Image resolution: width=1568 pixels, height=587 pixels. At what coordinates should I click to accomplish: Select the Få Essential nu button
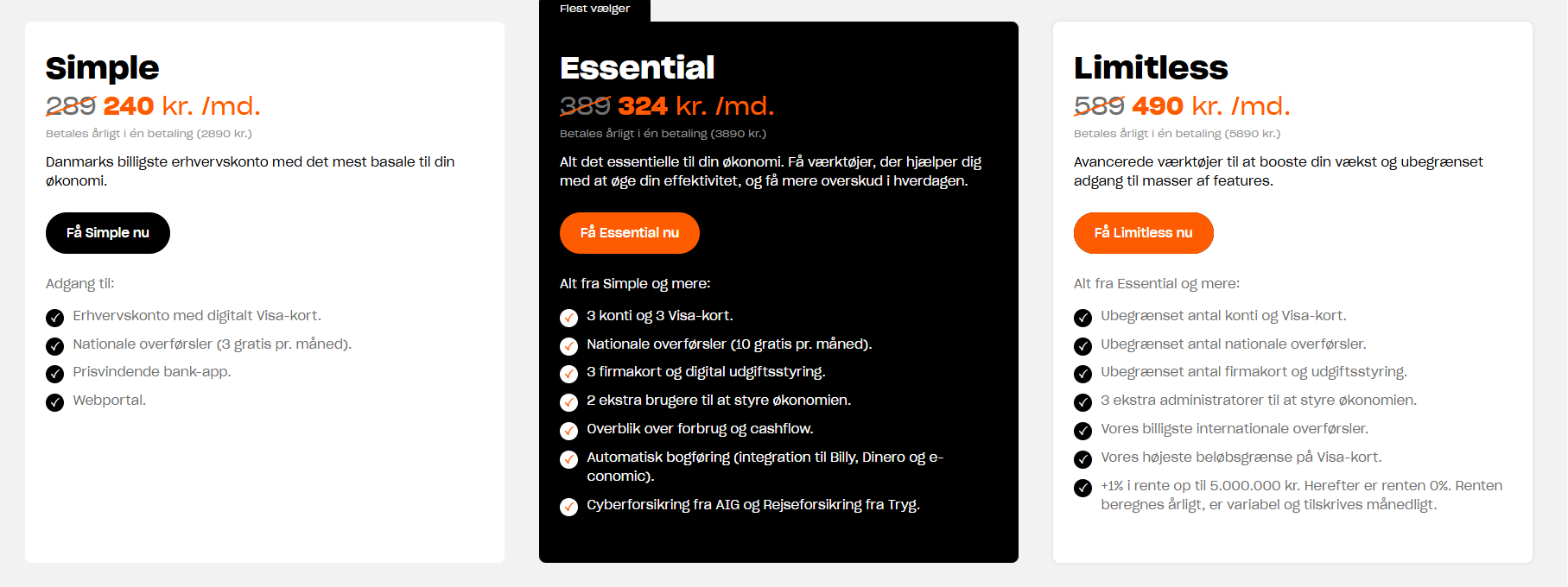pos(630,233)
